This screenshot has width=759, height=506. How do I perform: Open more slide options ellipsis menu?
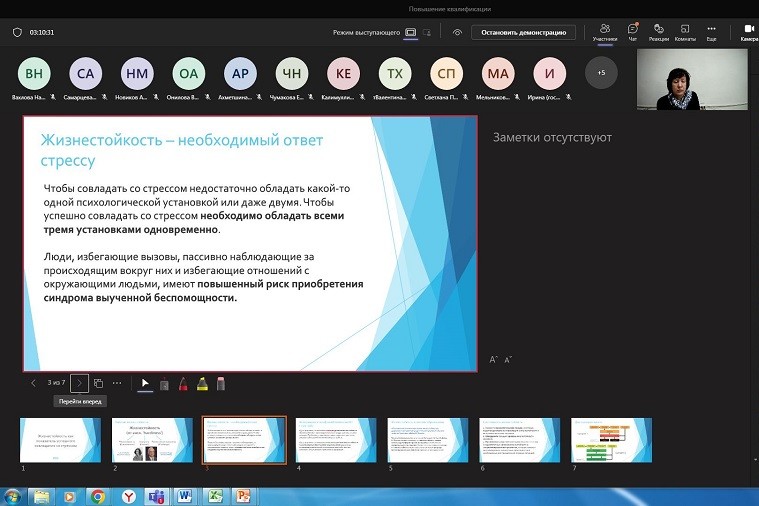117,383
